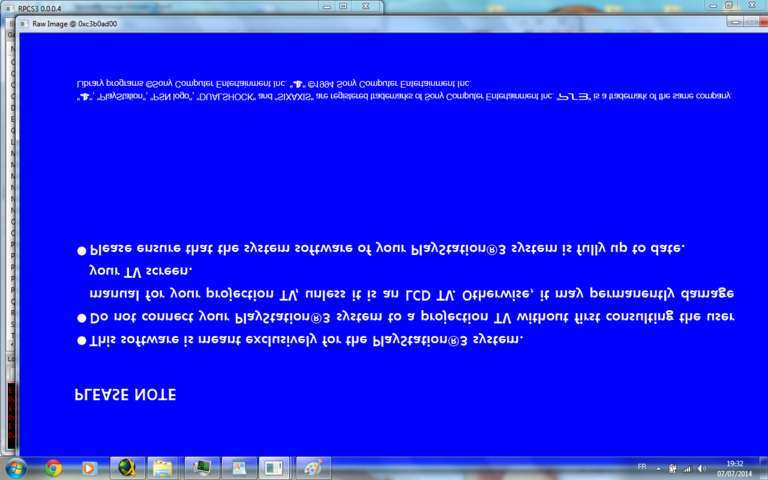Viewport: 768px width, 480px height.
Task: Close the RPCS3 0.0.0.4 window
Action: click(x=365, y=6)
